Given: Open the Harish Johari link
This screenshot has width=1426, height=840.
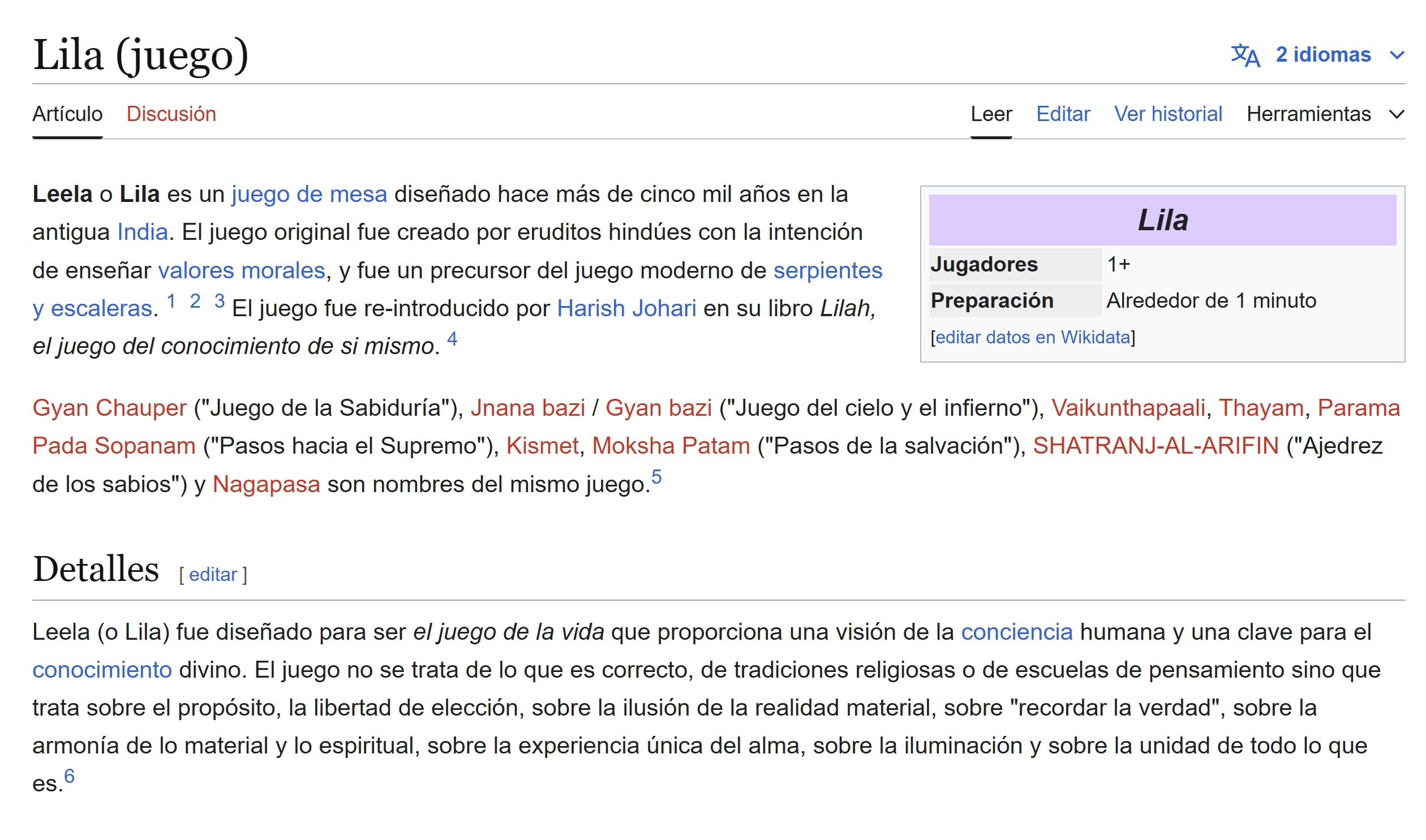Looking at the screenshot, I should (x=626, y=308).
